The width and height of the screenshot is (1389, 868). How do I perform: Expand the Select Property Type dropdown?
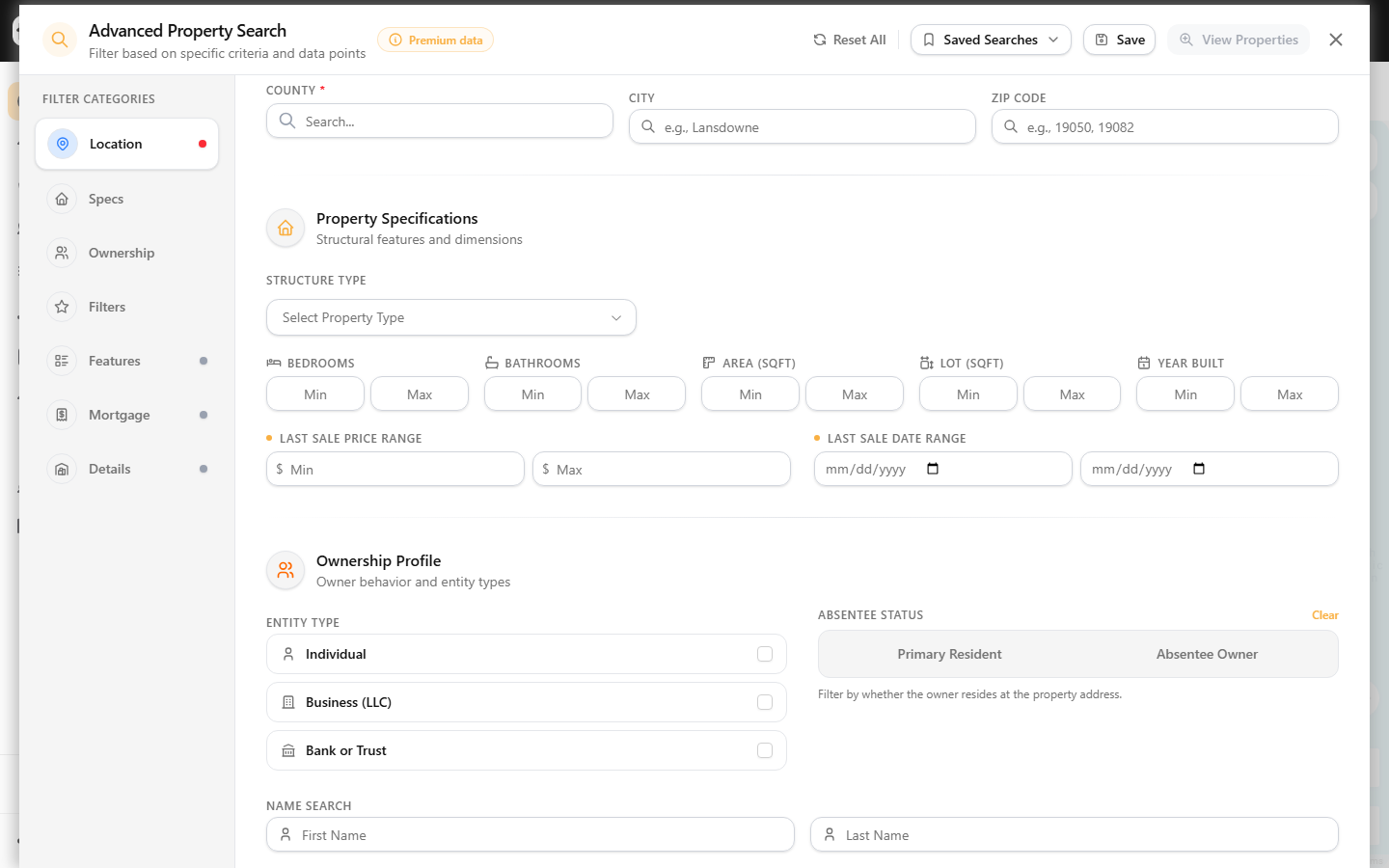[451, 317]
